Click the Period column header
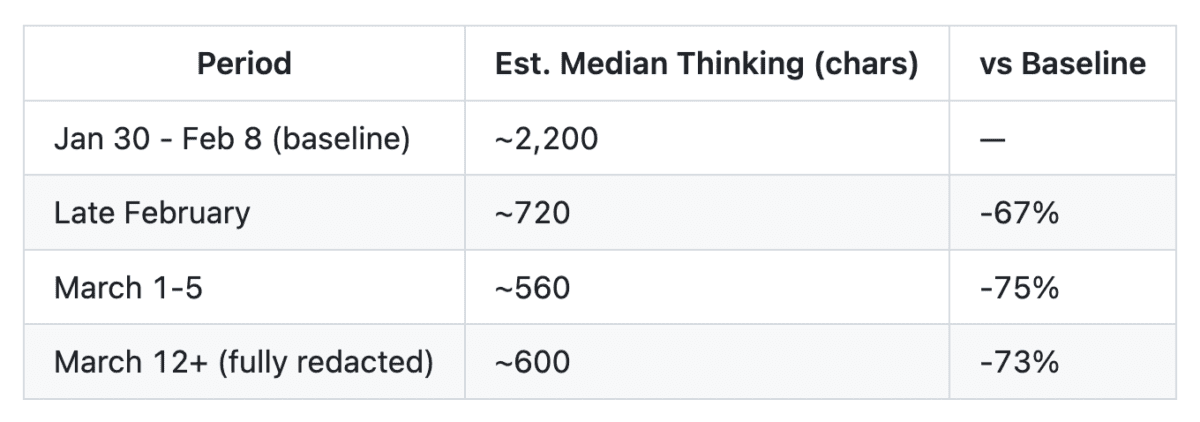The image size is (1200, 422). point(244,64)
